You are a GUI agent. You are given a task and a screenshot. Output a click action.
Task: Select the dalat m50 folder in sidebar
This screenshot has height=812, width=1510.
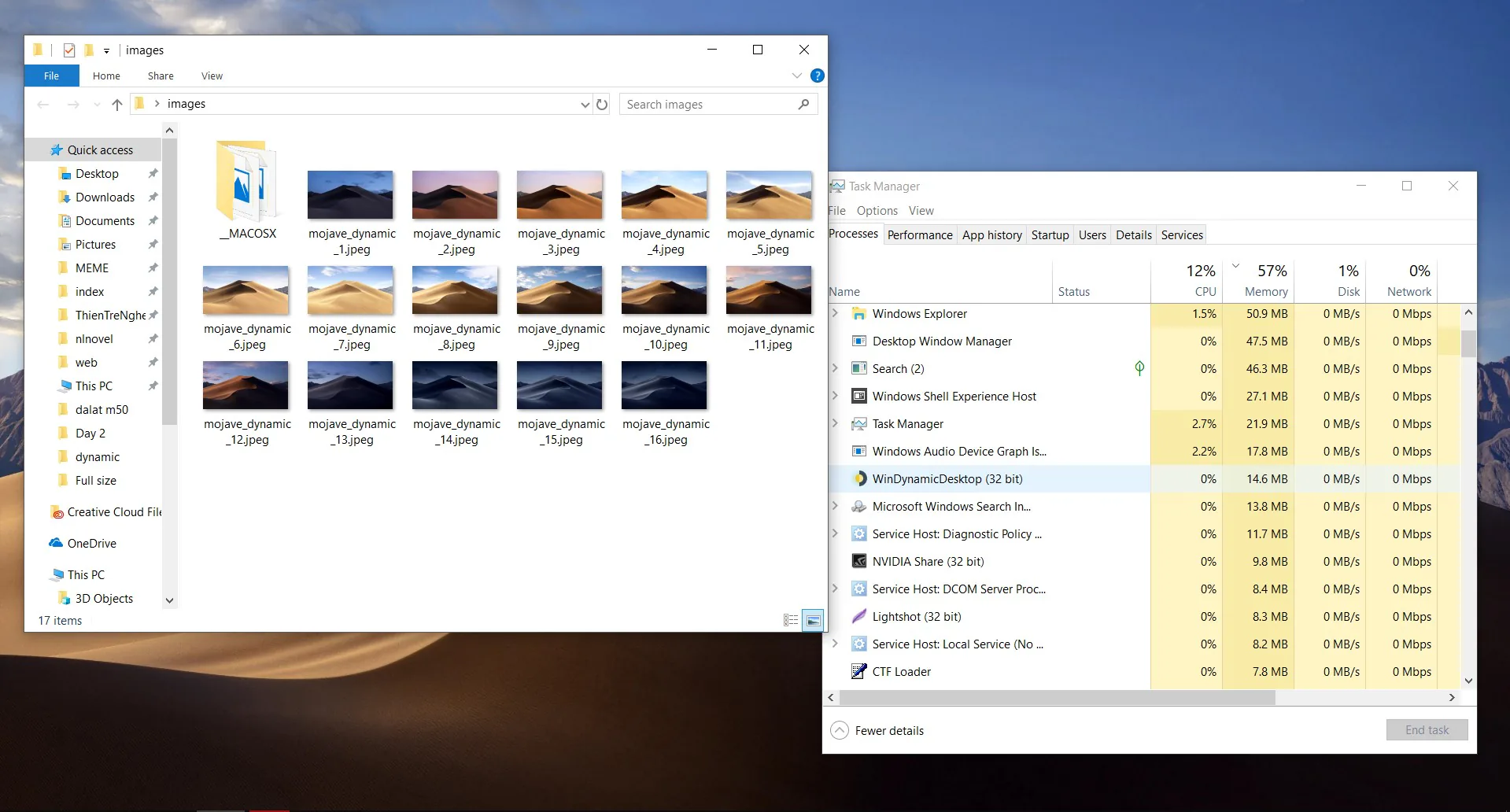click(x=102, y=409)
